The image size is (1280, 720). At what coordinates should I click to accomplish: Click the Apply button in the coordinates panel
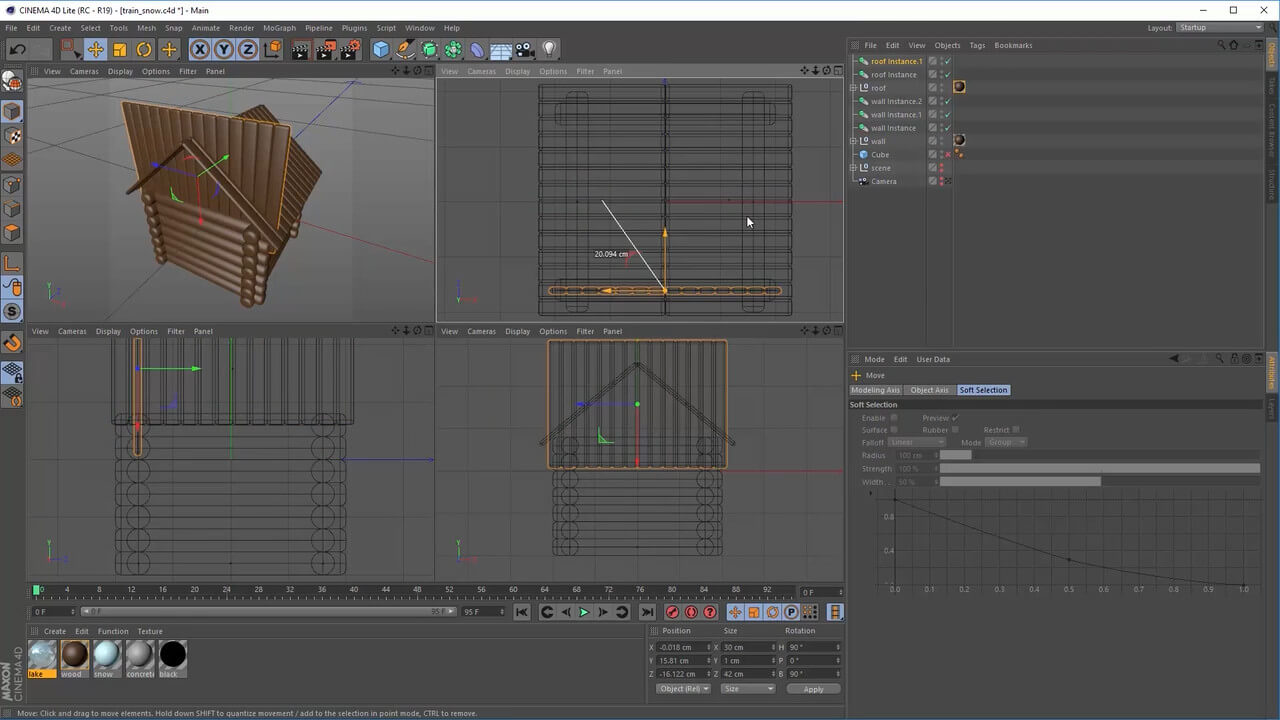813,689
